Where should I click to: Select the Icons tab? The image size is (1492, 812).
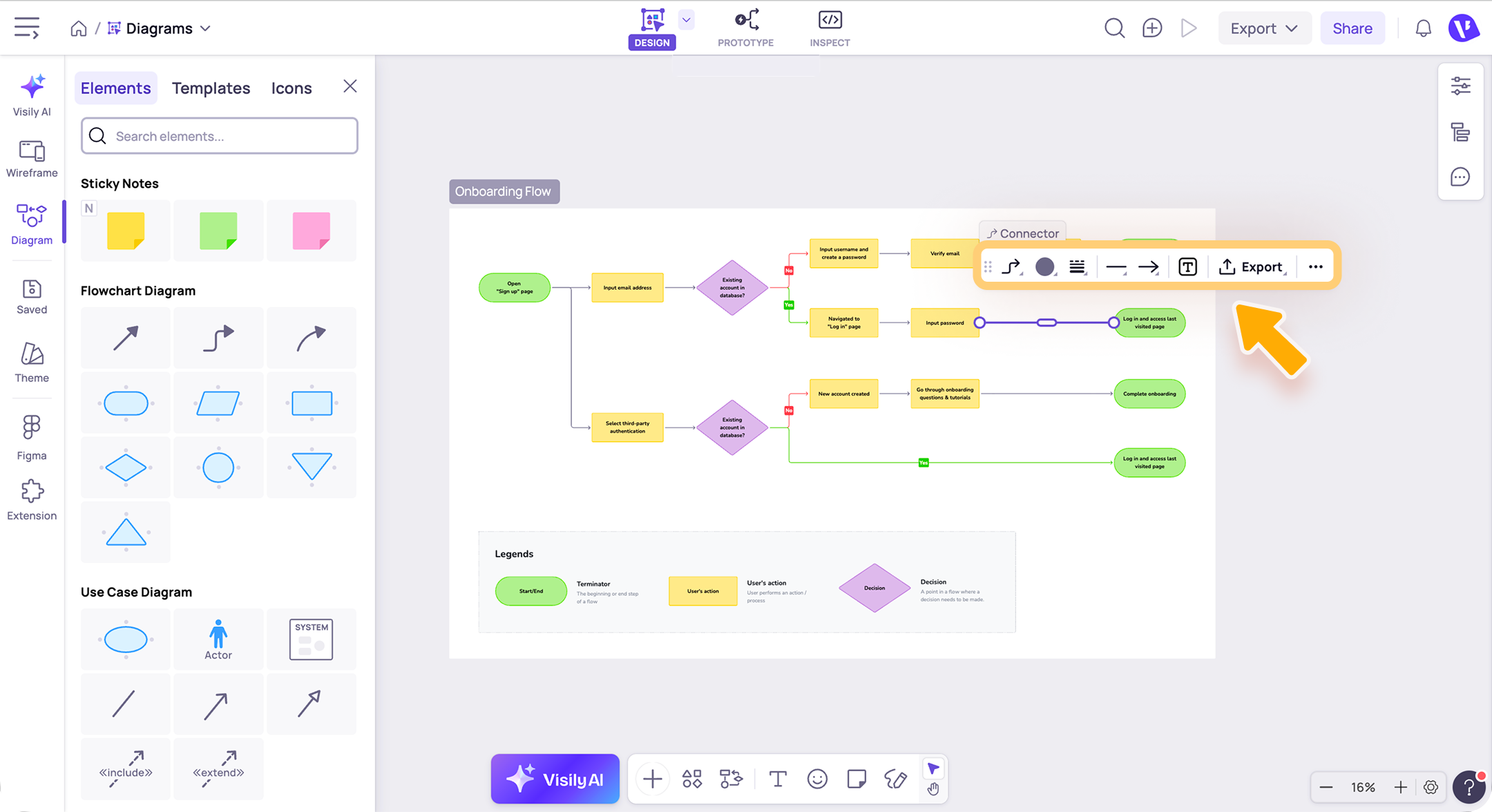(291, 88)
